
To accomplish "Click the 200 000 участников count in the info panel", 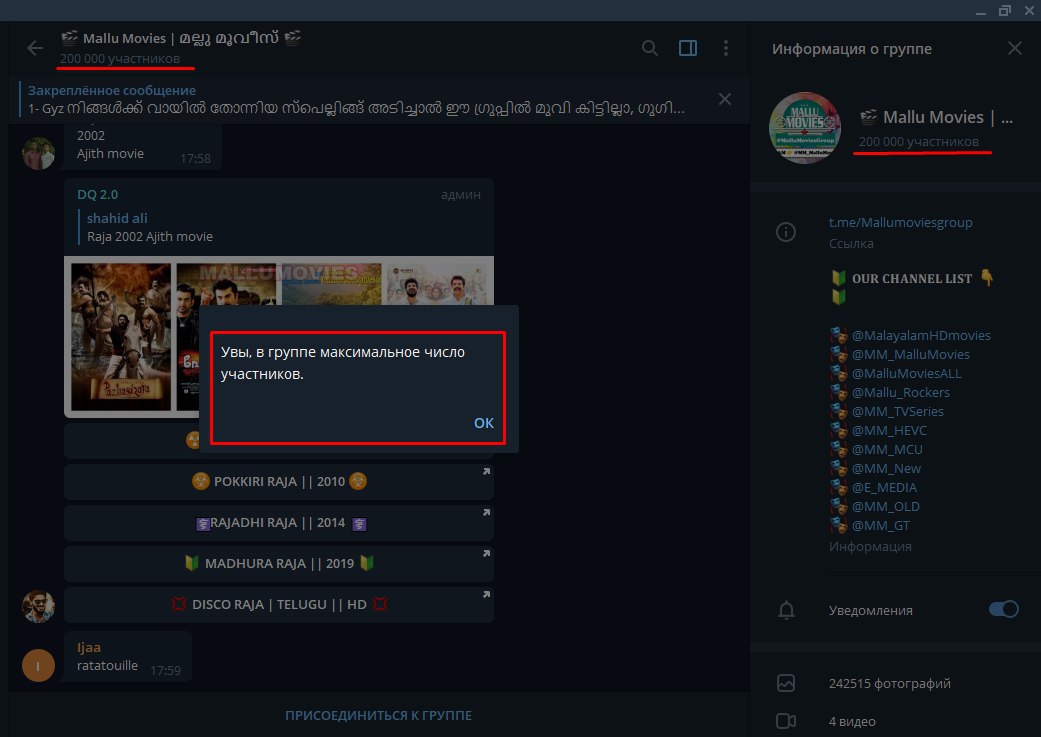I will 919,141.
